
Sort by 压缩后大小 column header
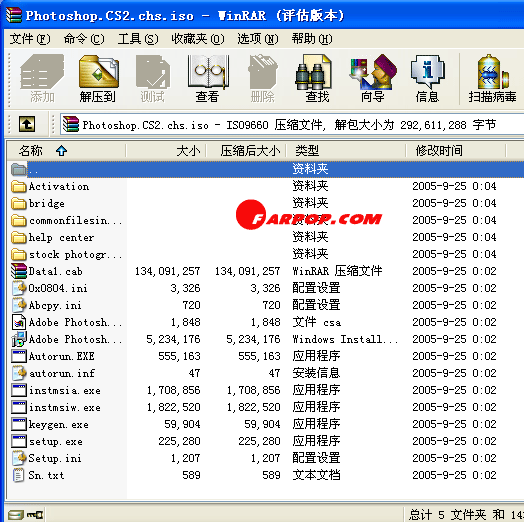point(246,151)
